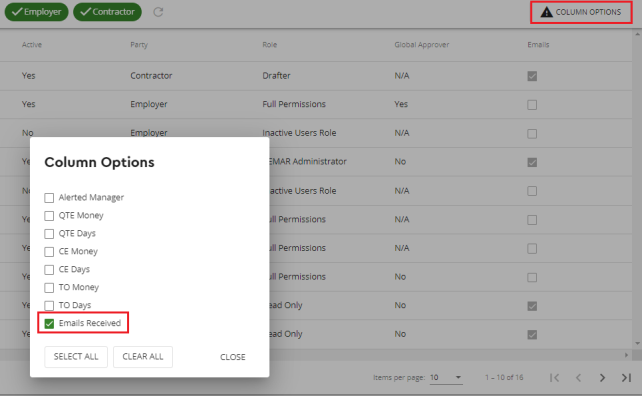Viewport: 642px width, 396px height.
Task: Open the Items per page dropdown
Action: [x=446, y=378]
